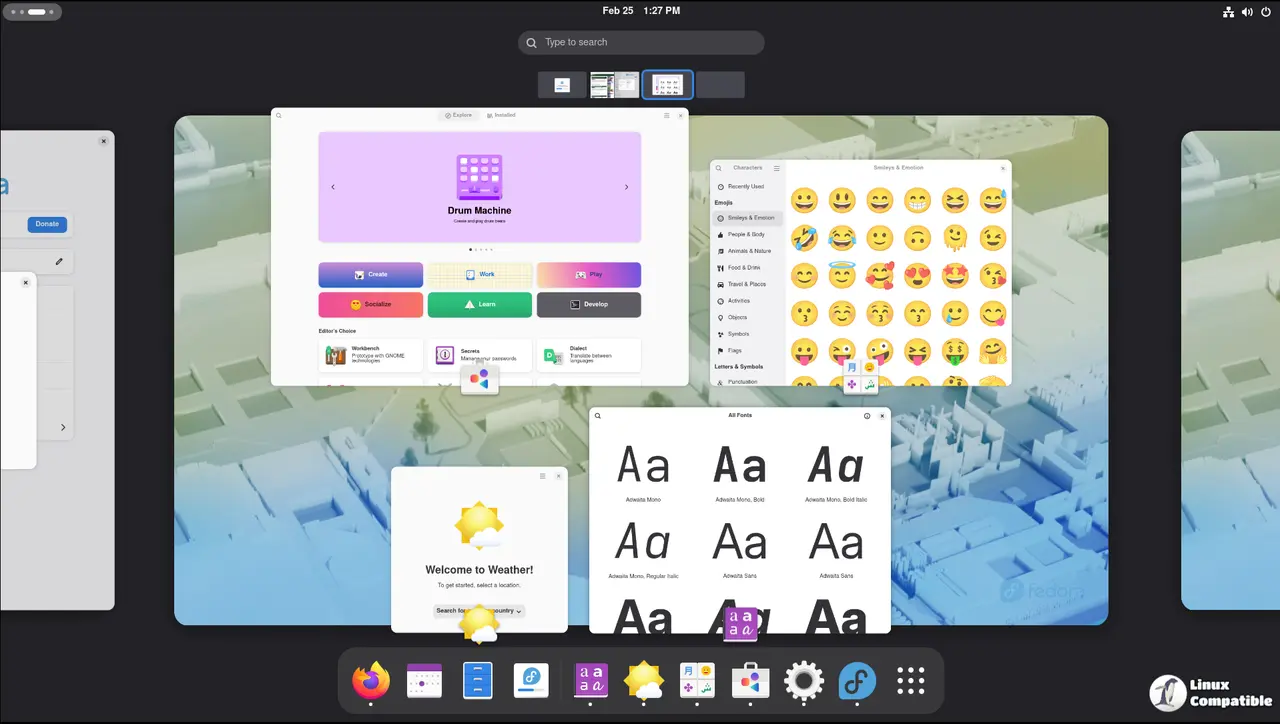
Task: Go to next featured app banner arrow
Action: point(626,187)
